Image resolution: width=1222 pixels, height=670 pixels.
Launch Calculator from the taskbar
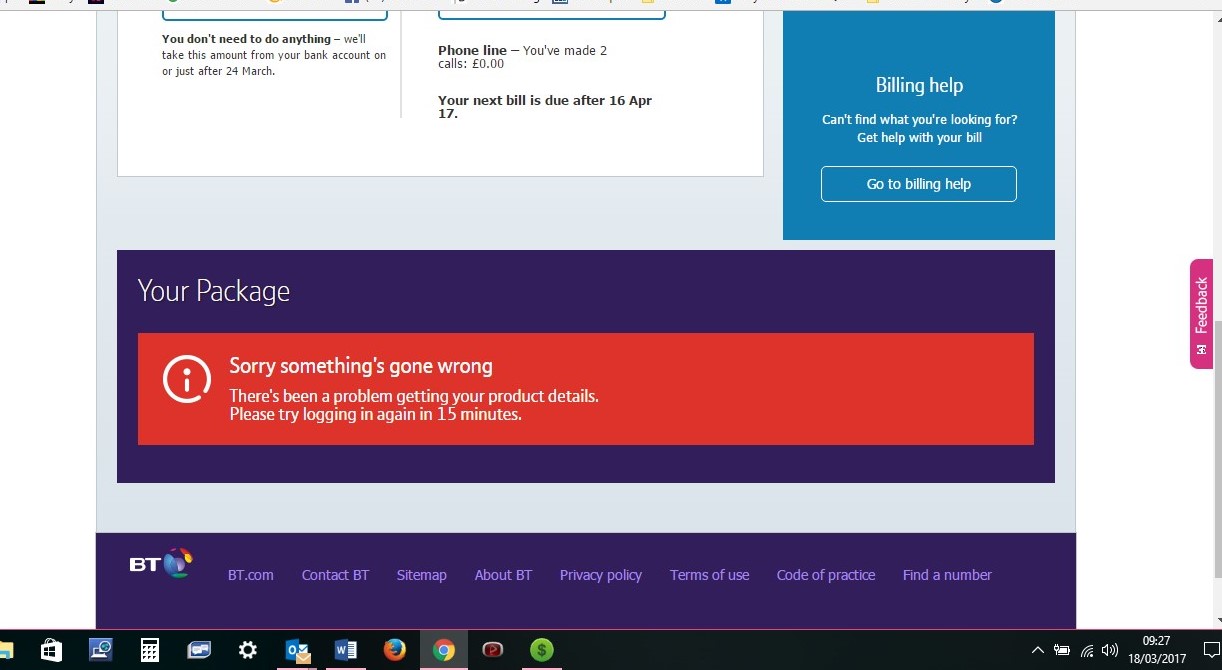(x=150, y=650)
